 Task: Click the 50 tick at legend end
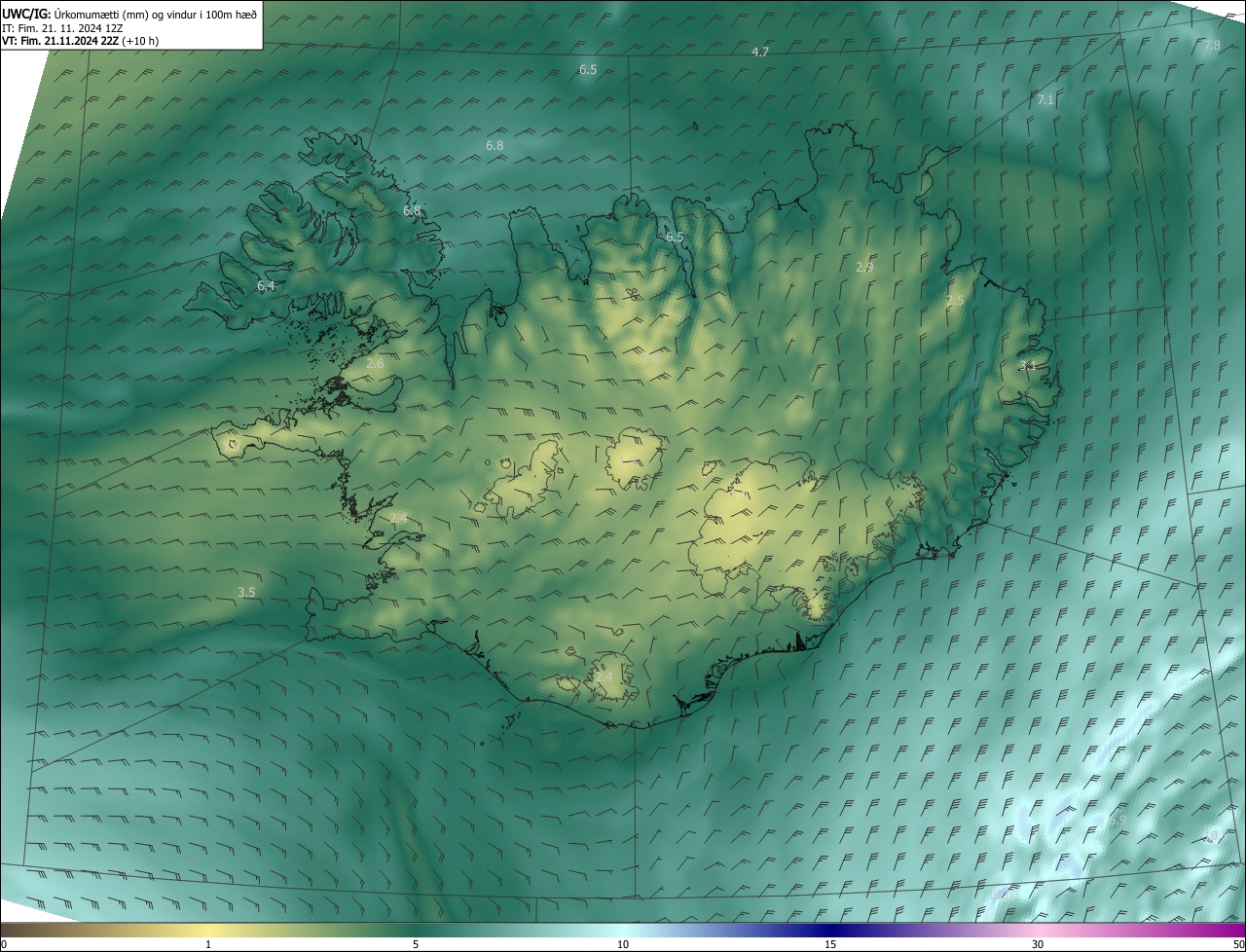click(1238, 944)
